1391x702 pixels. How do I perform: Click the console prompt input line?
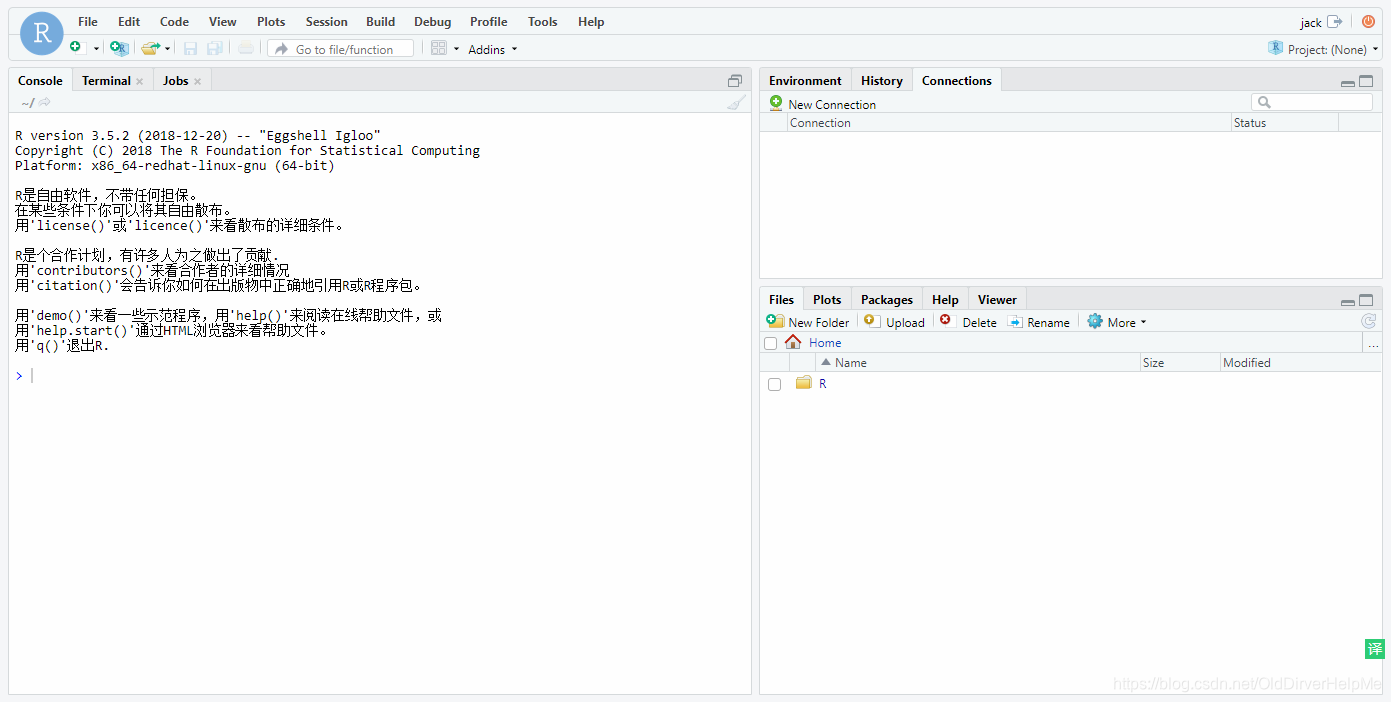click(380, 376)
